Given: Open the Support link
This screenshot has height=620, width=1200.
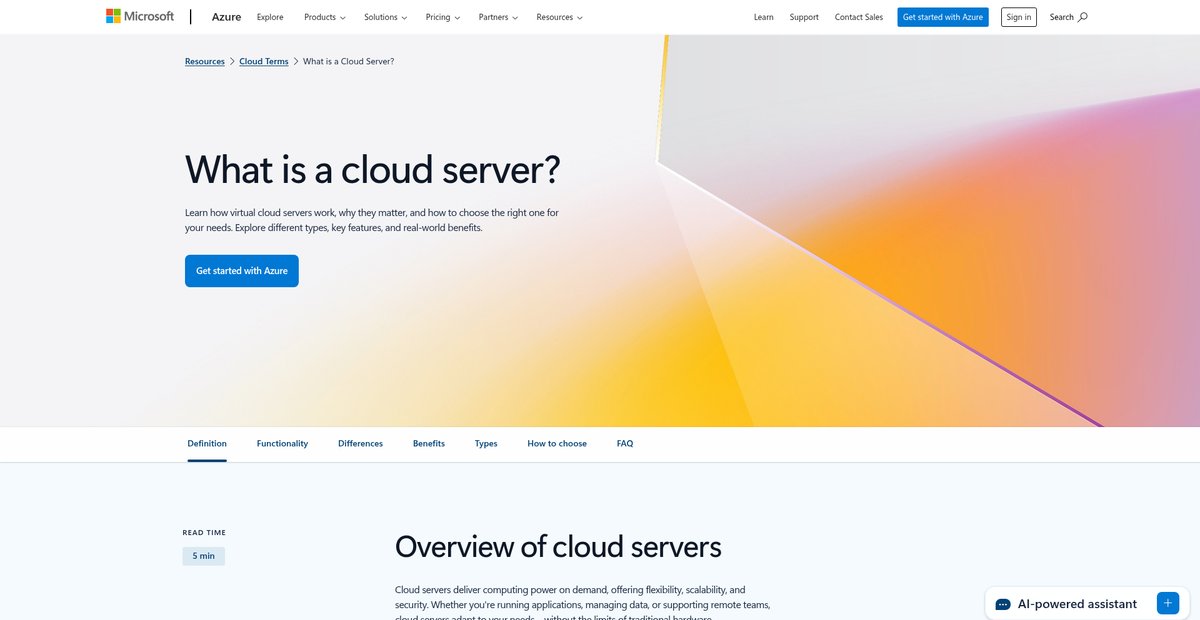Looking at the screenshot, I should click(804, 17).
